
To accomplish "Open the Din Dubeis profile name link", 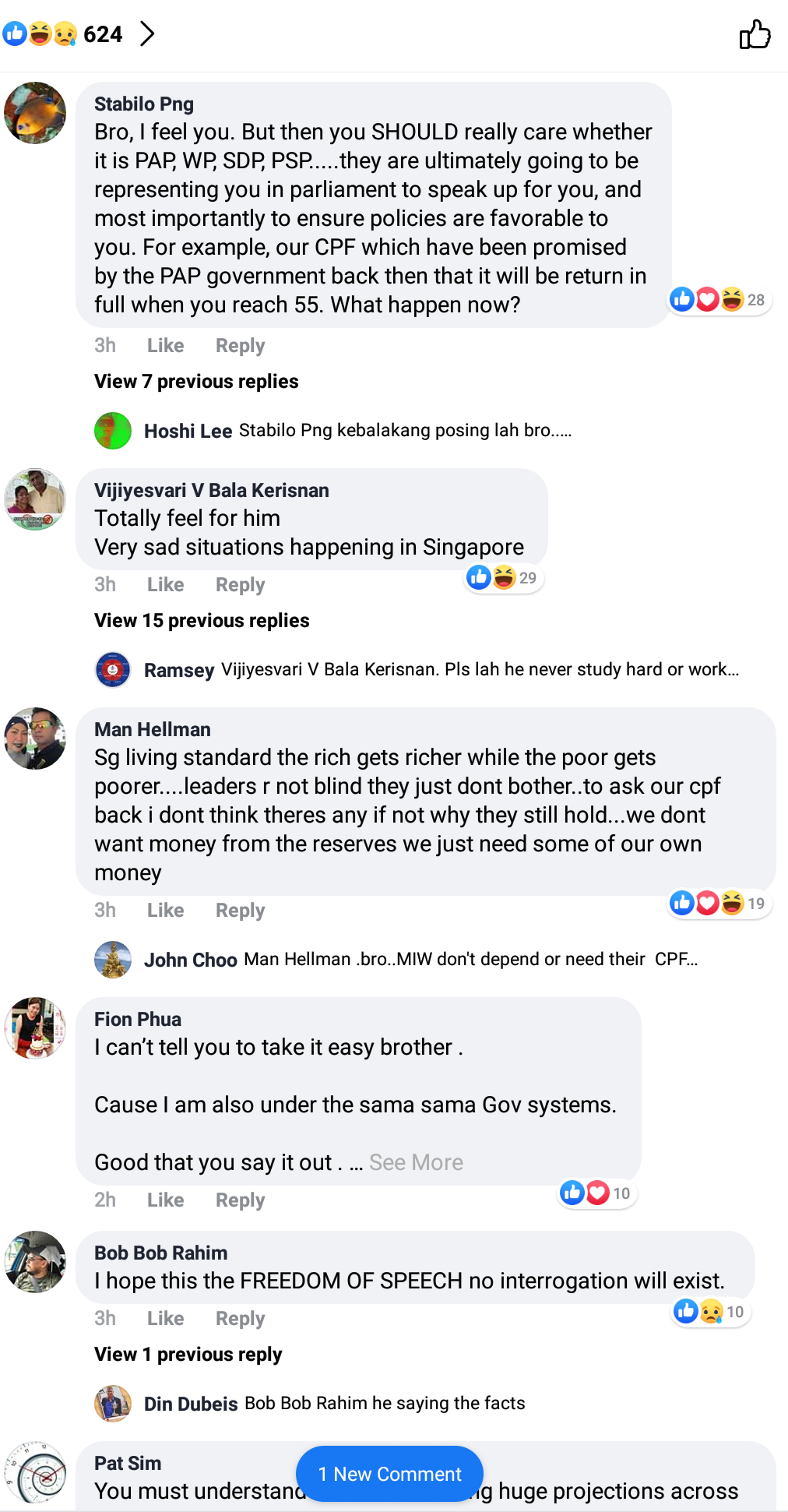I will 191,1404.
